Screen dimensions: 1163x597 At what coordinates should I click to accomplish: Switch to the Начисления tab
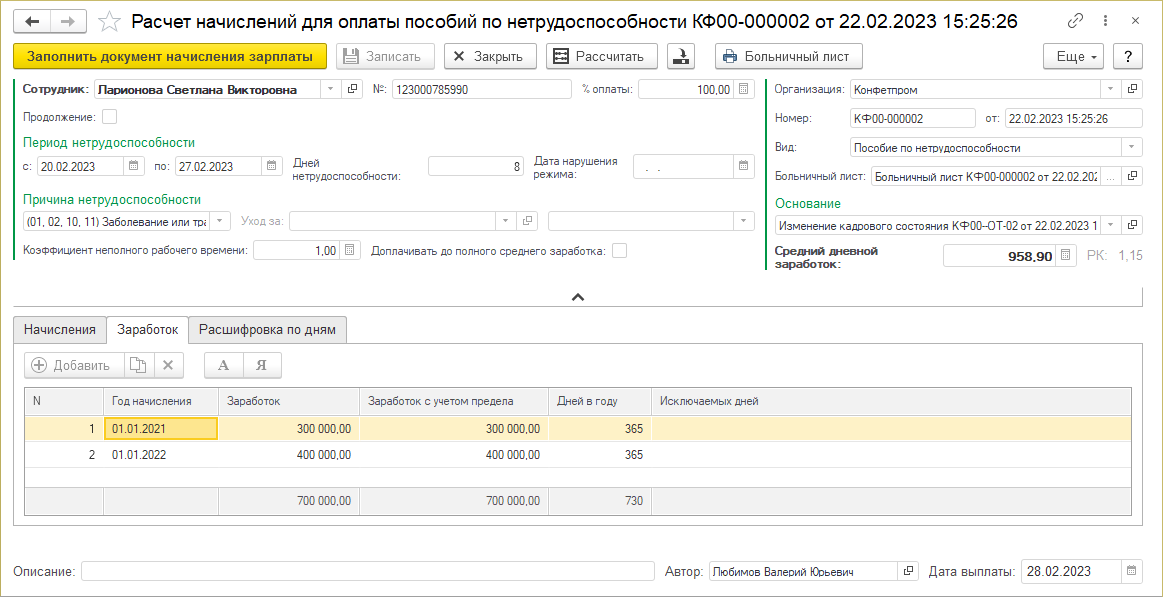tap(59, 329)
